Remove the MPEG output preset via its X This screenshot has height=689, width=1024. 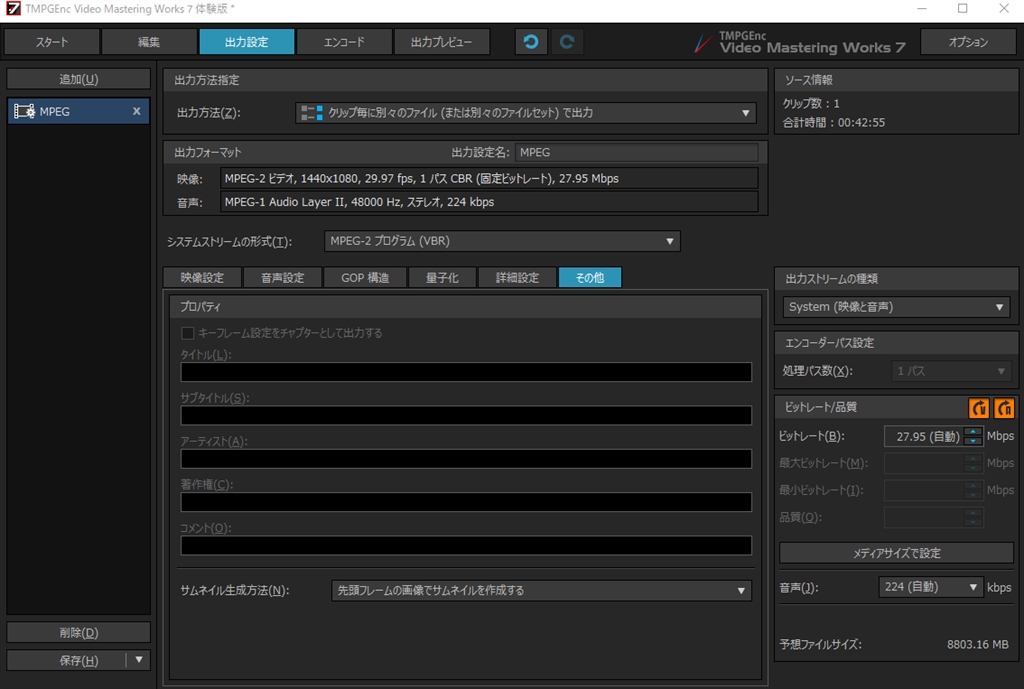pyautogui.click(x=137, y=111)
